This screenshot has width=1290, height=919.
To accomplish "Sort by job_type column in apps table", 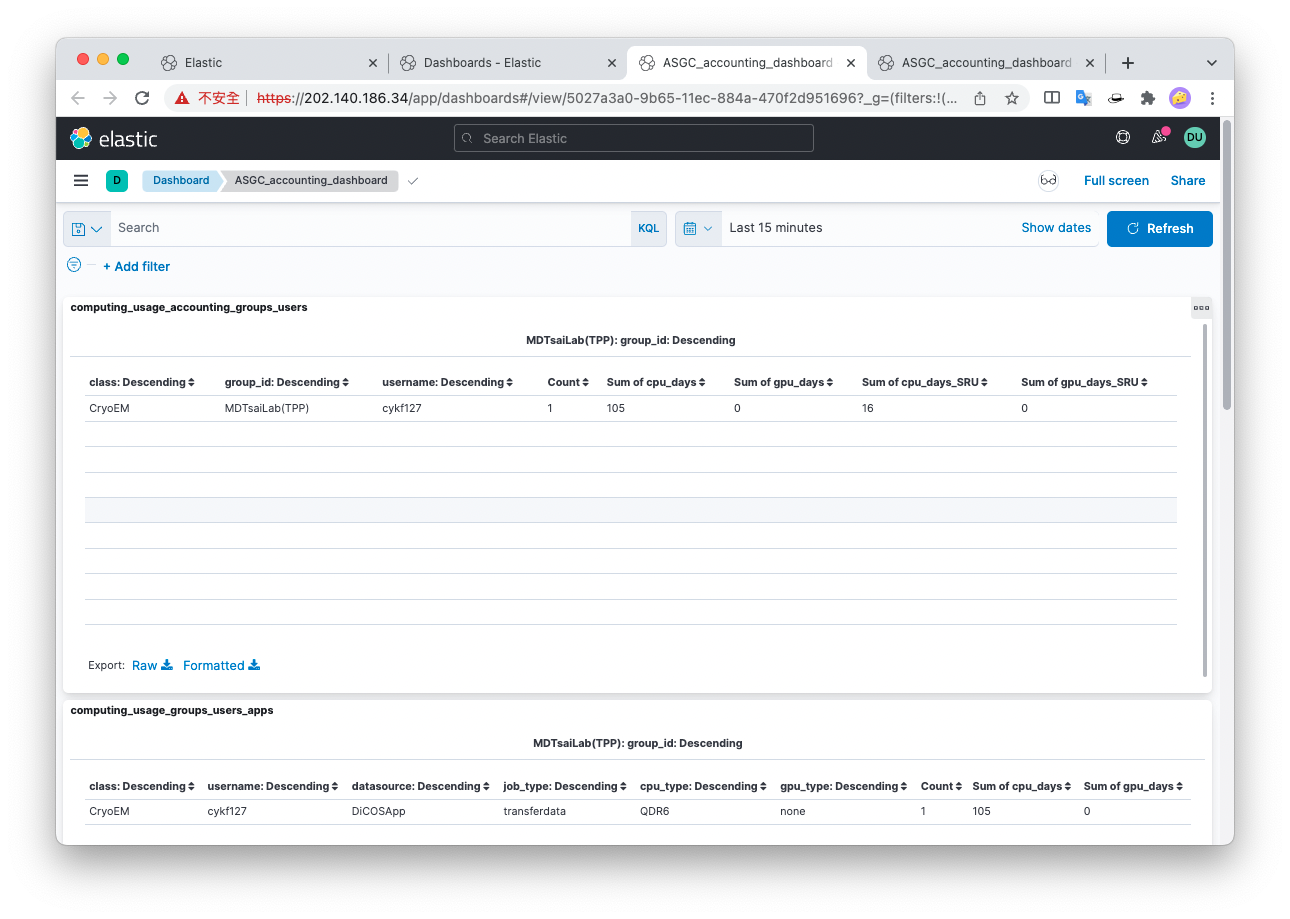I will click(565, 786).
